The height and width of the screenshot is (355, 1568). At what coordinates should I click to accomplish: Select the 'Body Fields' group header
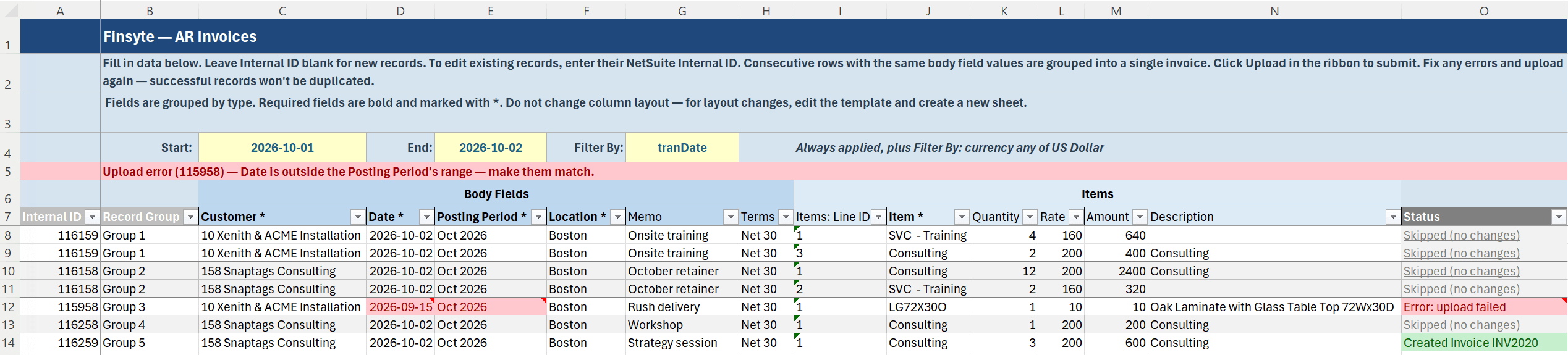[x=496, y=194]
